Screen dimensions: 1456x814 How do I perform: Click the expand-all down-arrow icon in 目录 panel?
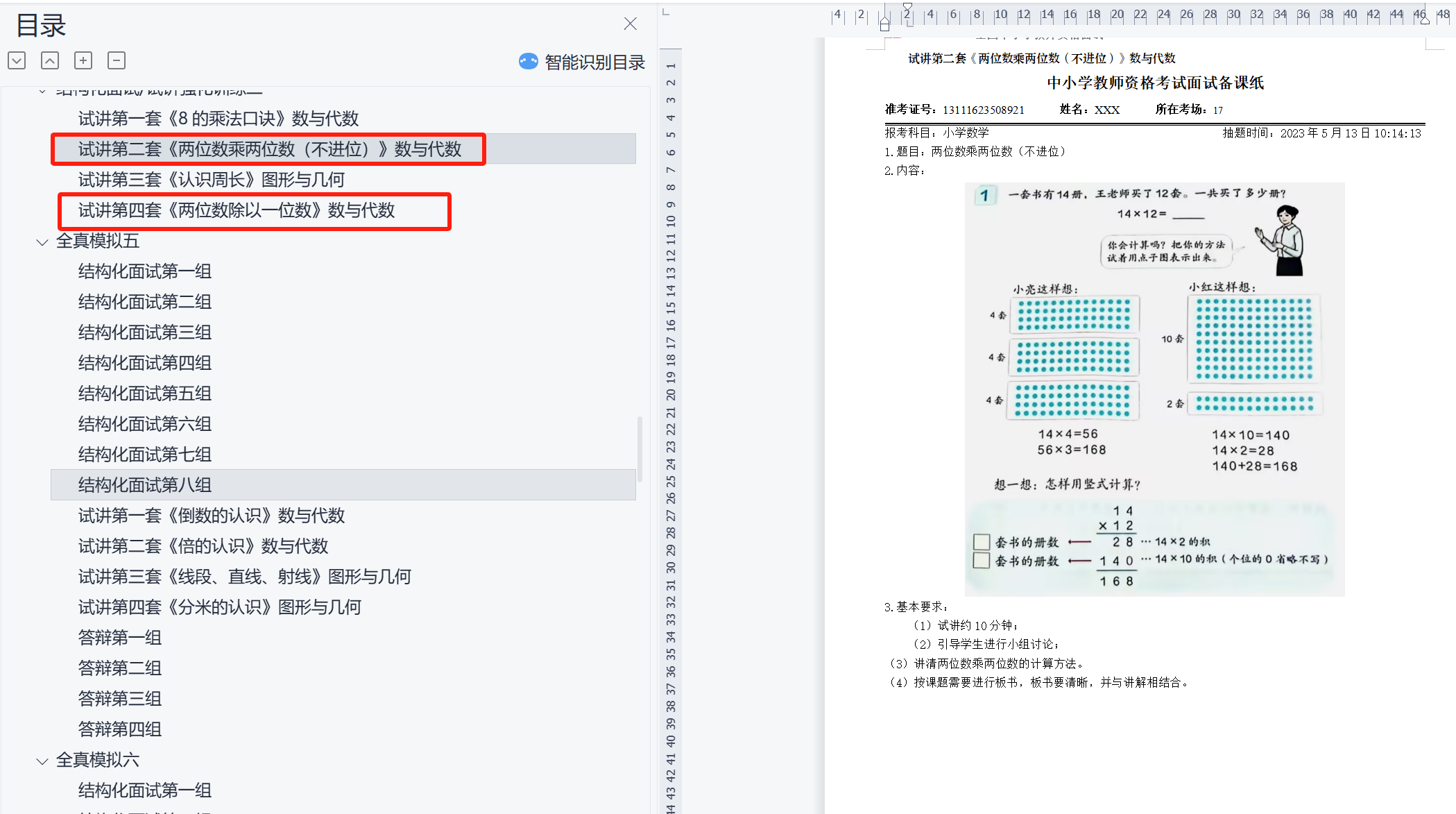pyautogui.click(x=17, y=61)
